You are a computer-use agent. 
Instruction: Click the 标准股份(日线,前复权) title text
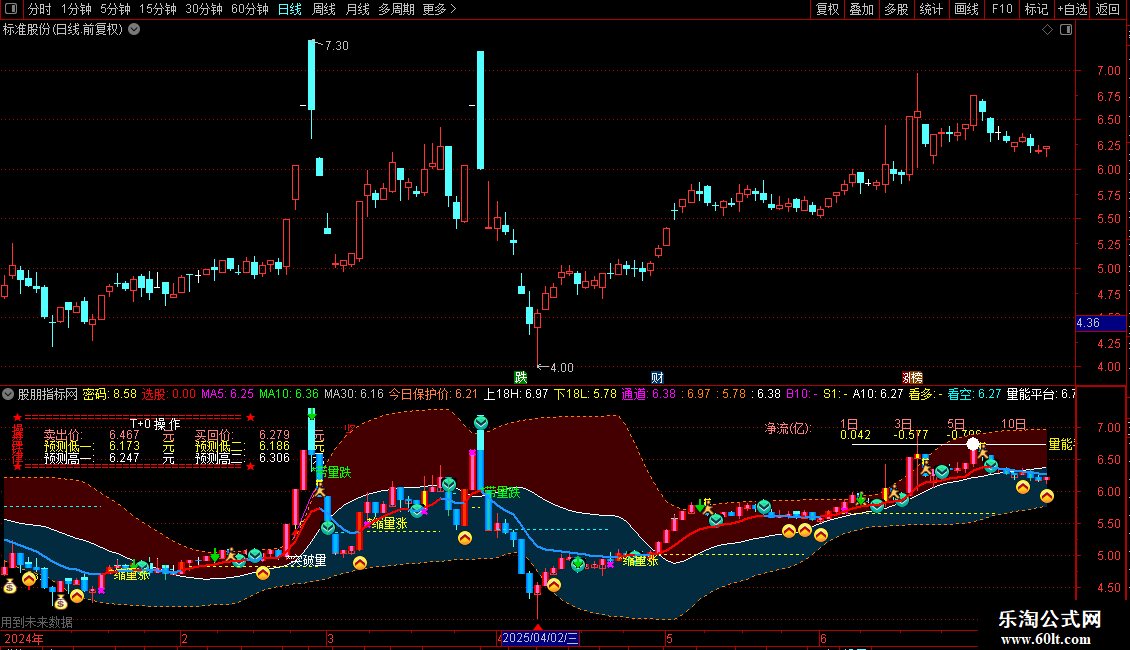coord(63,30)
